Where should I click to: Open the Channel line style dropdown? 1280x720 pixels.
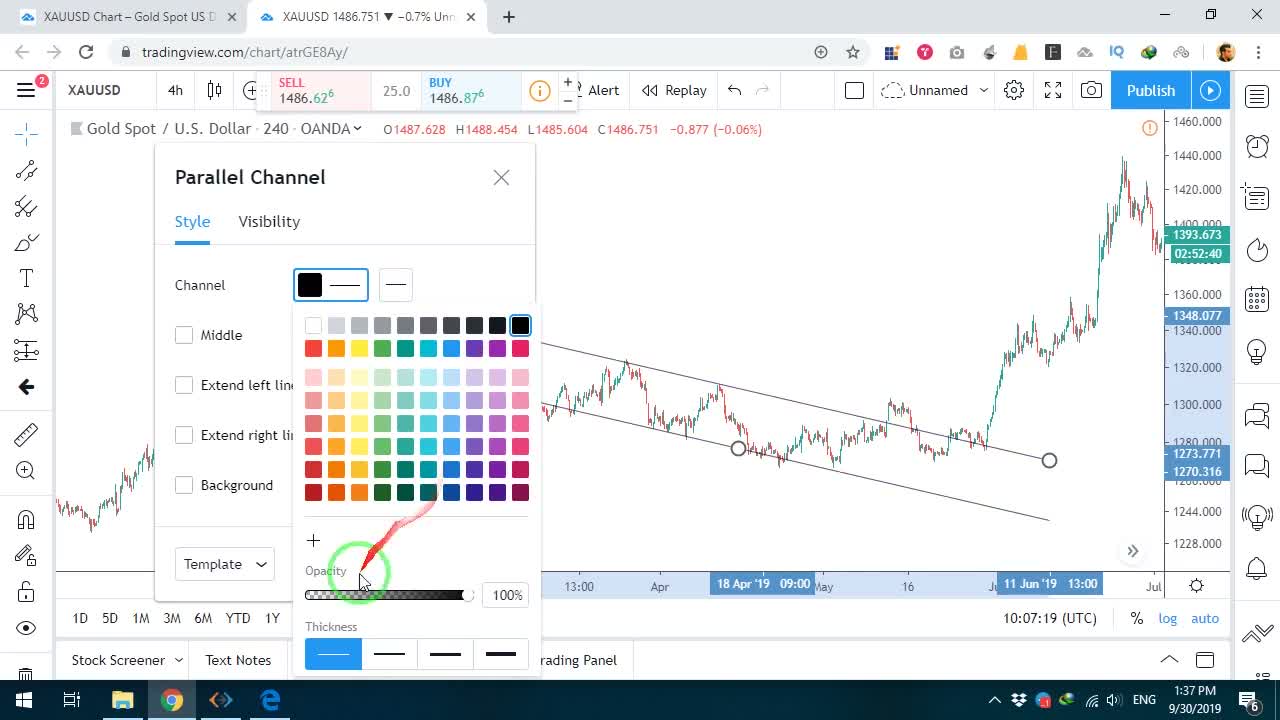(396, 285)
